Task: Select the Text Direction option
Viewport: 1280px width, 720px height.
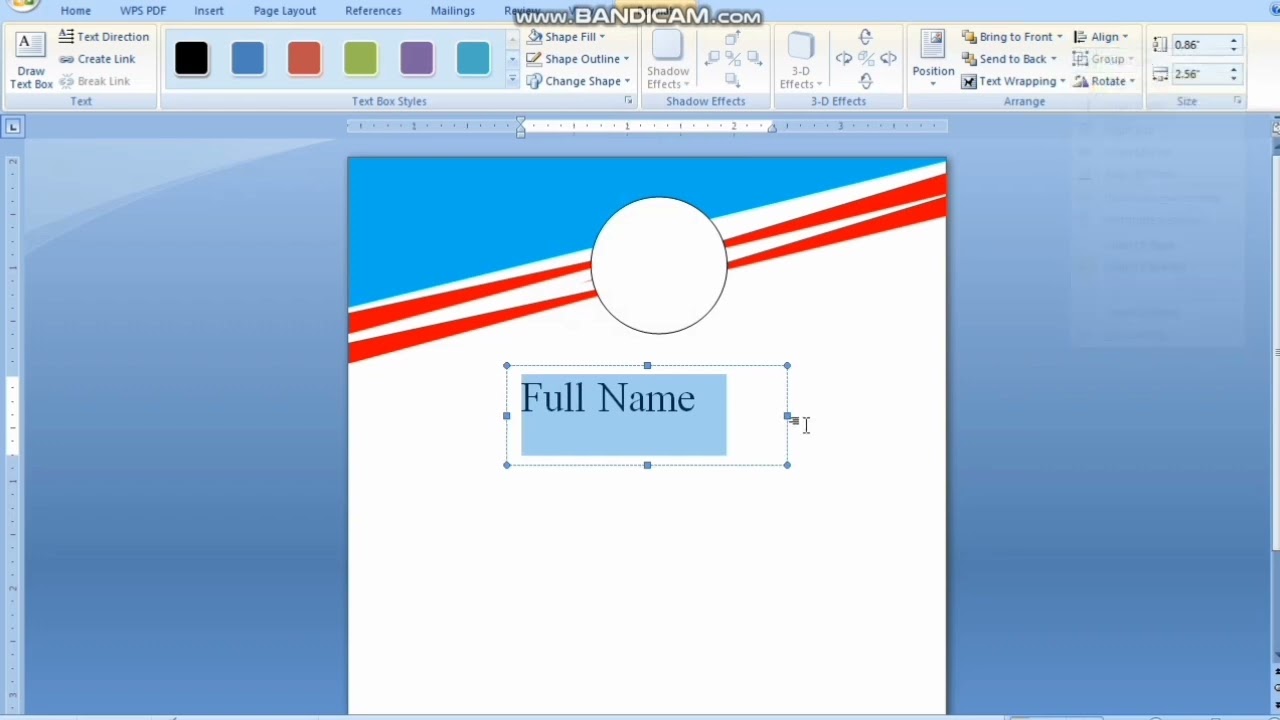Action: [104, 37]
